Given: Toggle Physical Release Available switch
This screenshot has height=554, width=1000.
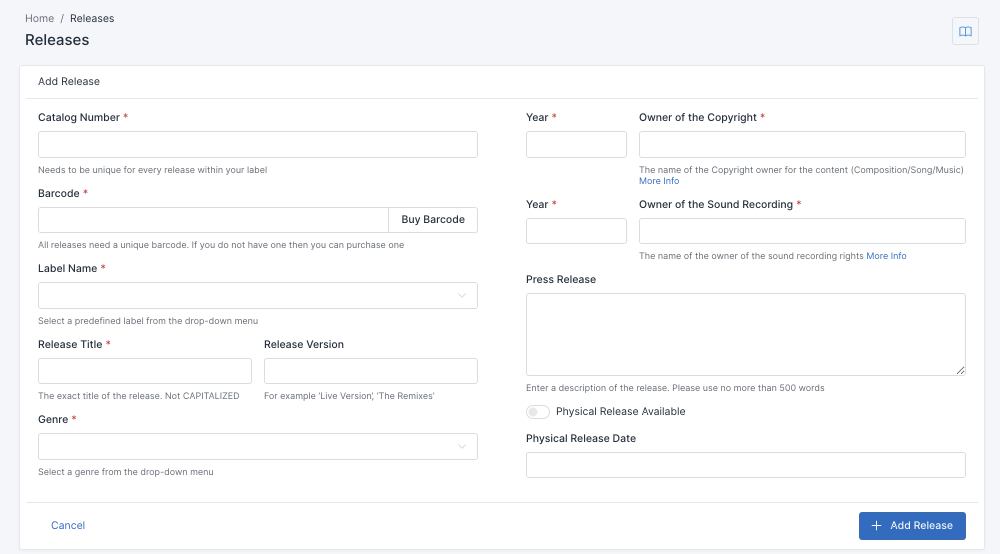Looking at the screenshot, I should coord(538,412).
